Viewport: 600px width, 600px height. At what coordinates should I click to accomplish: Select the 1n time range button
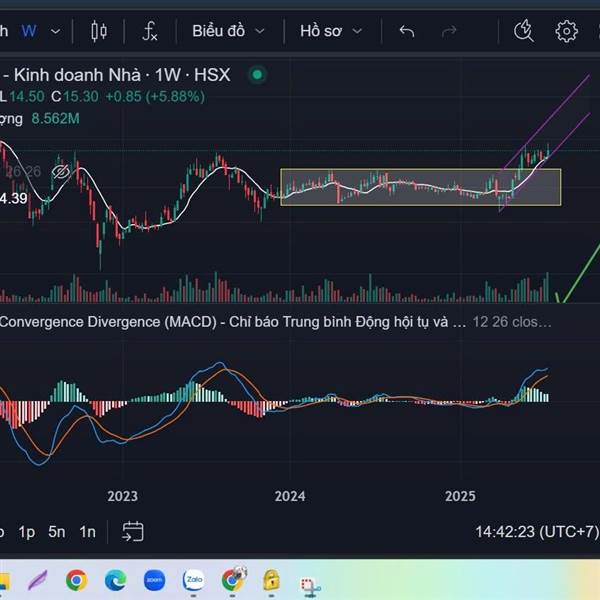click(88, 532)
